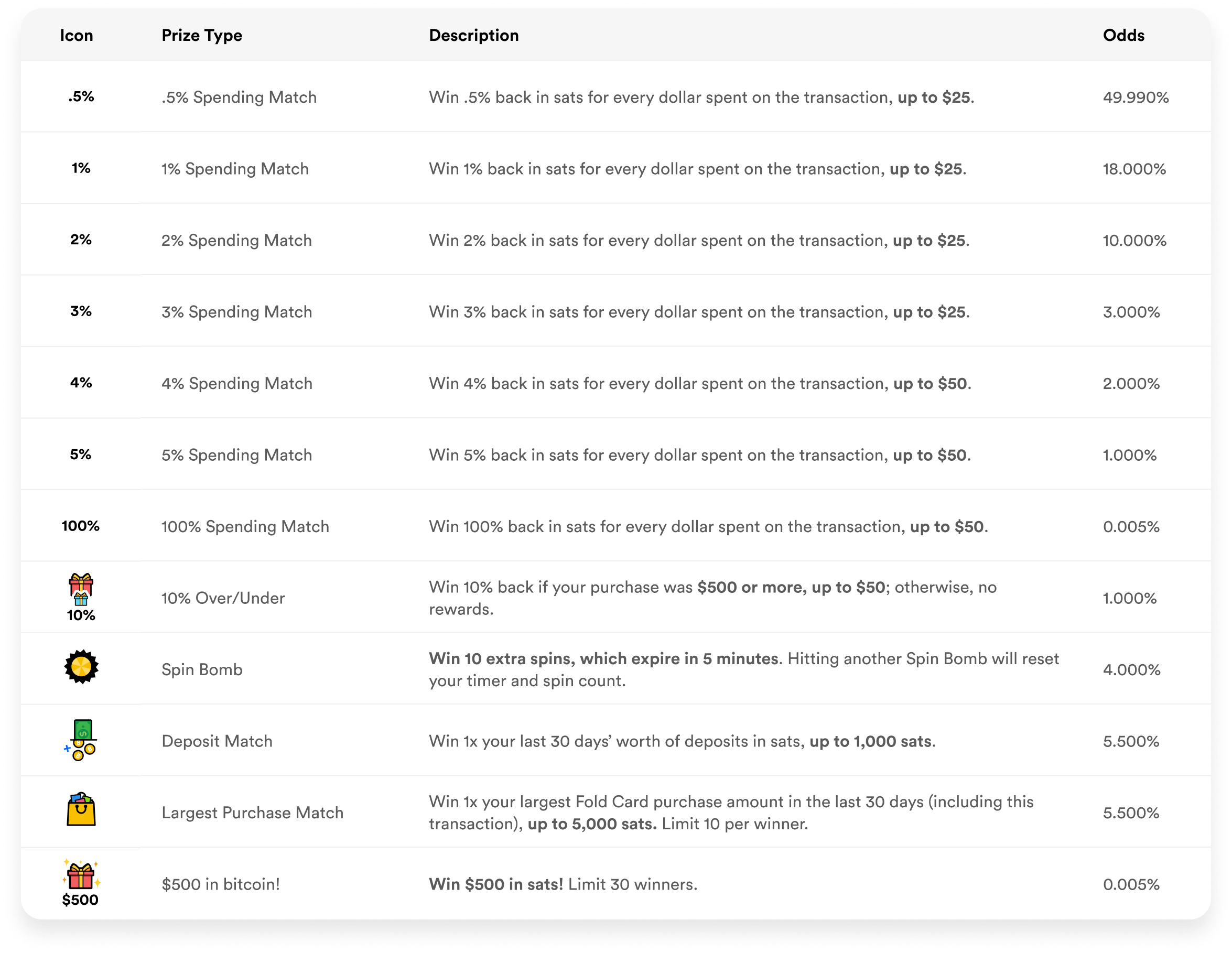
Task: Click the Largest Purchase Match prize name
Action: pos(252,813)
